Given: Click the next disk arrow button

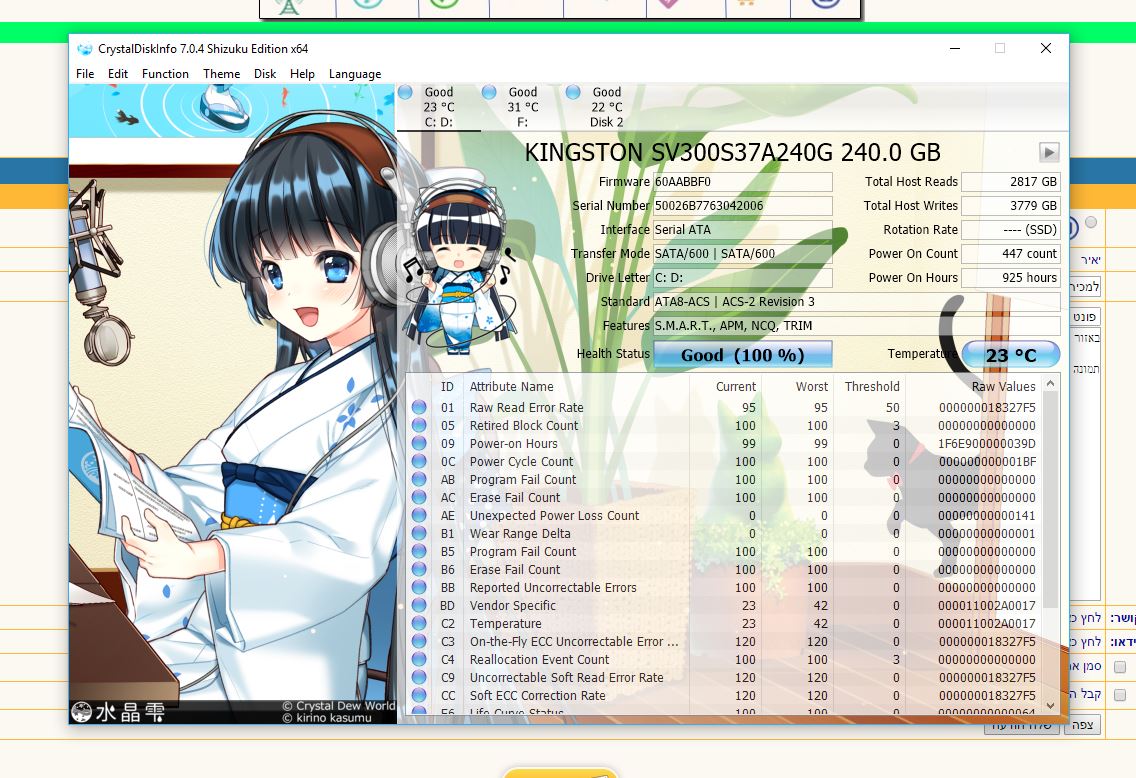Looking at the screenshot, I should (1049, 152).
